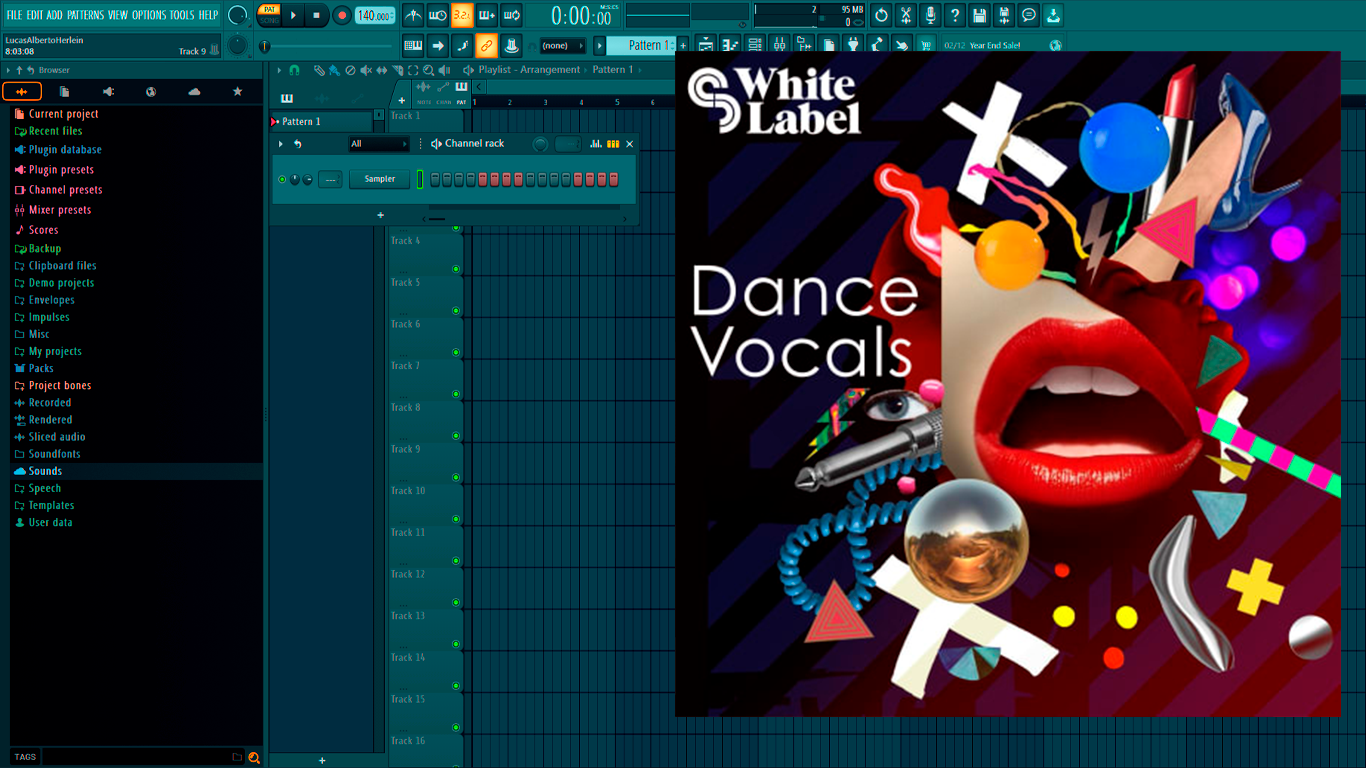Select Pattern 1 in the playlist picker
Screen dimensions: 1366x768
pyautogui.click(x=320, y=122)
